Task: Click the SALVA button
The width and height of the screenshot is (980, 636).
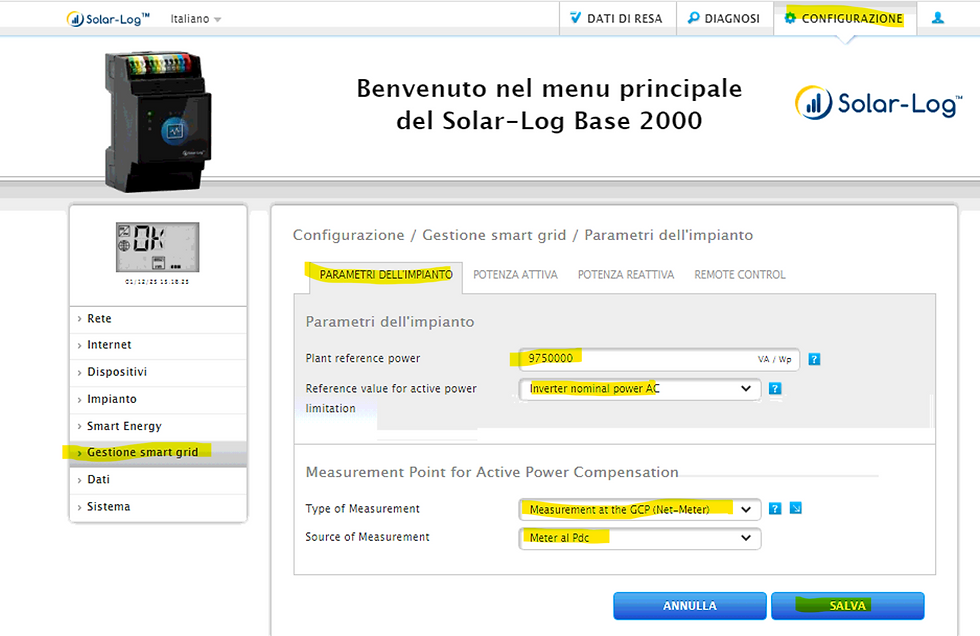Action: pos(848,606)
